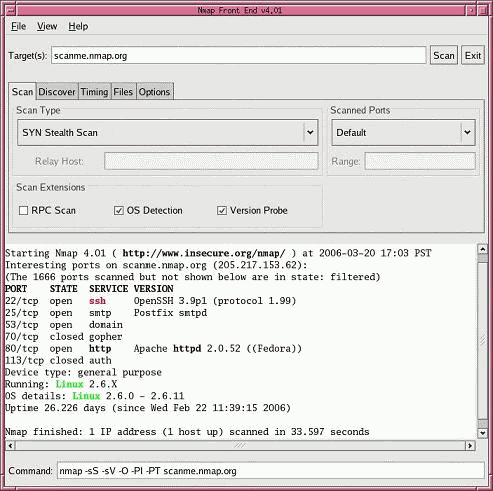
Task: Open the Help menu
Action: pos(78,26)
